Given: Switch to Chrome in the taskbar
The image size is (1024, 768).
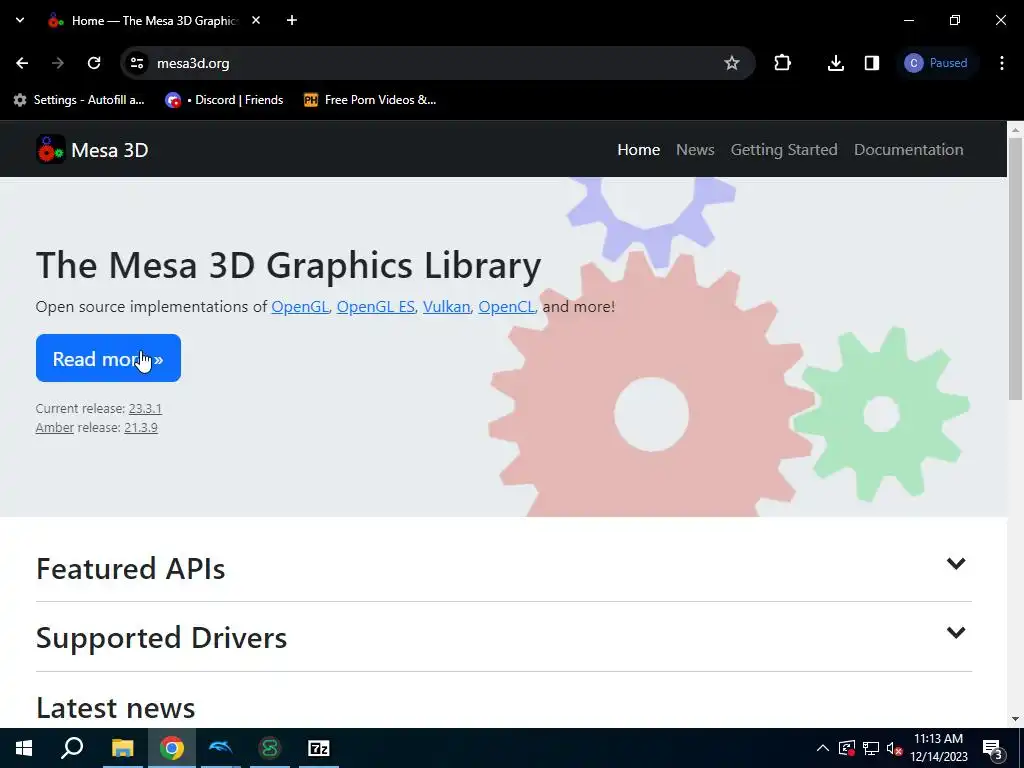Looking at the screenshot, I should 171,748.
